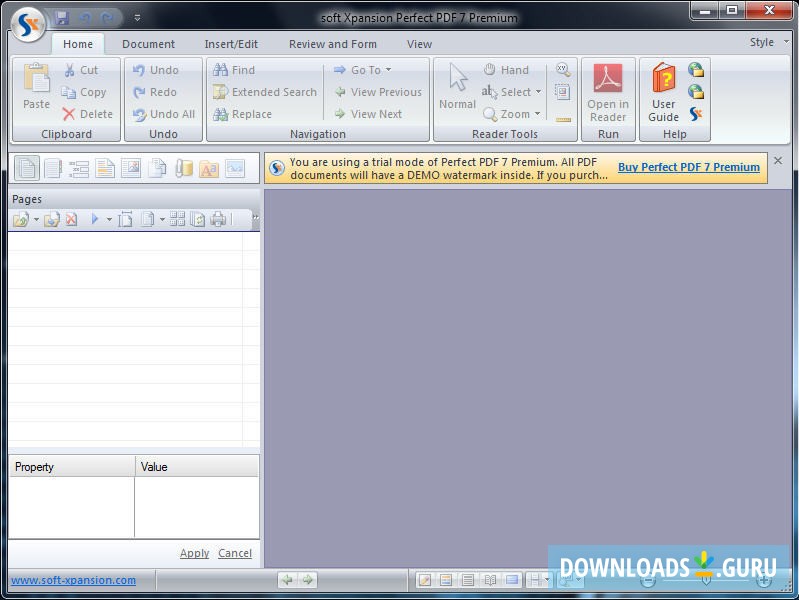Viewport: 799px width, 600px height.
Task: Expand the Zoom tool dropdown
Action: click(537, 114)
